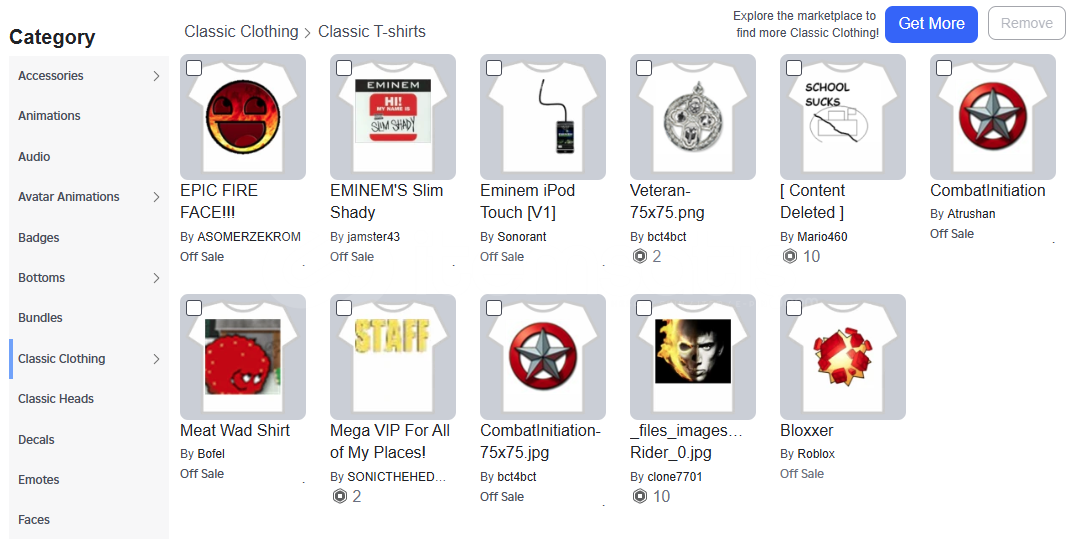Click the Veteran medallion shirt image
The height and width of the screenshot is (539, 1081).
[693, 117]
